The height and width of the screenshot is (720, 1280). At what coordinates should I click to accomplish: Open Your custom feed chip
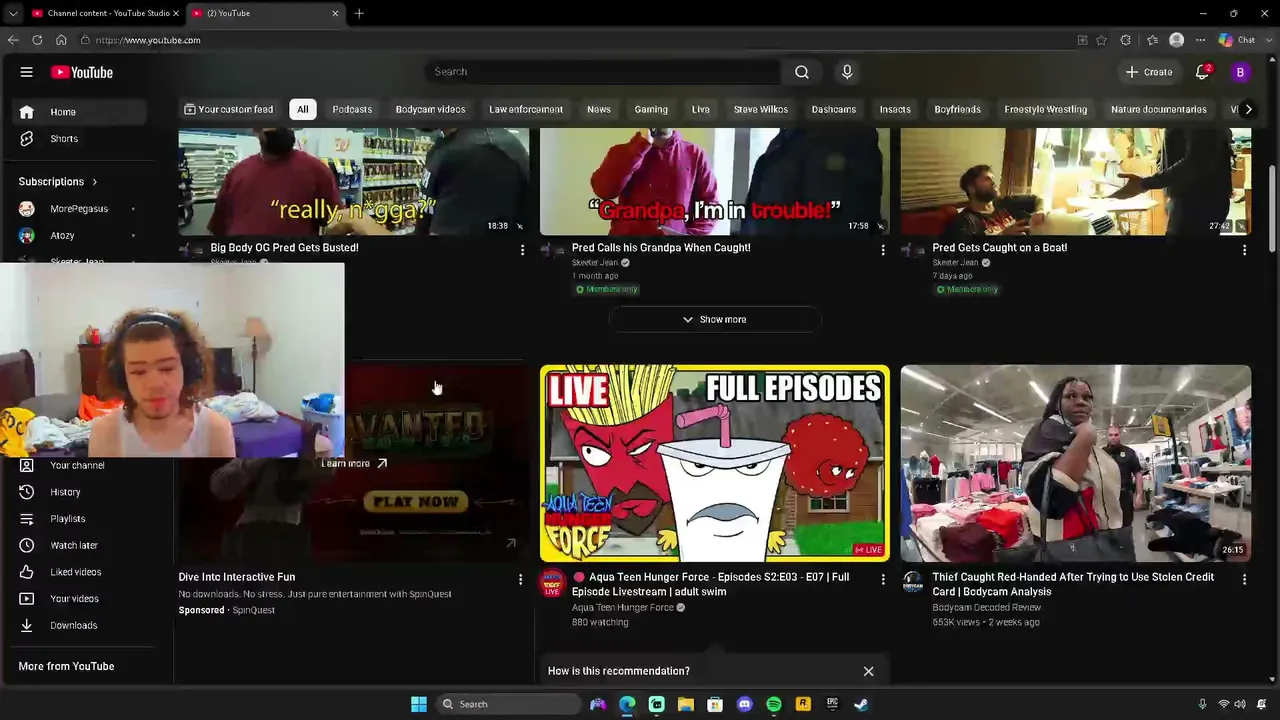pos(229,109)
